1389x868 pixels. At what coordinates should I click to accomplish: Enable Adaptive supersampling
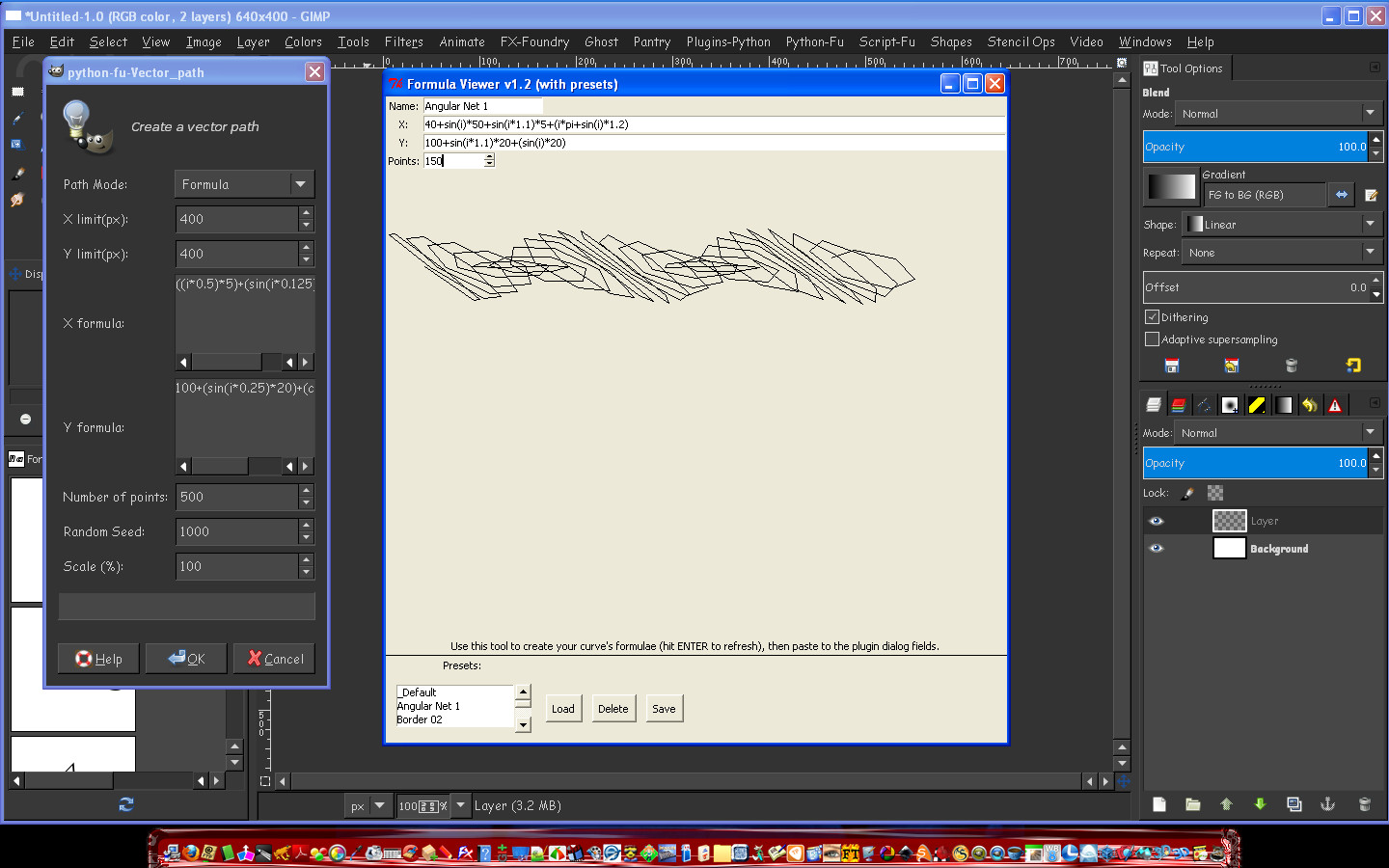(1152, 339)
